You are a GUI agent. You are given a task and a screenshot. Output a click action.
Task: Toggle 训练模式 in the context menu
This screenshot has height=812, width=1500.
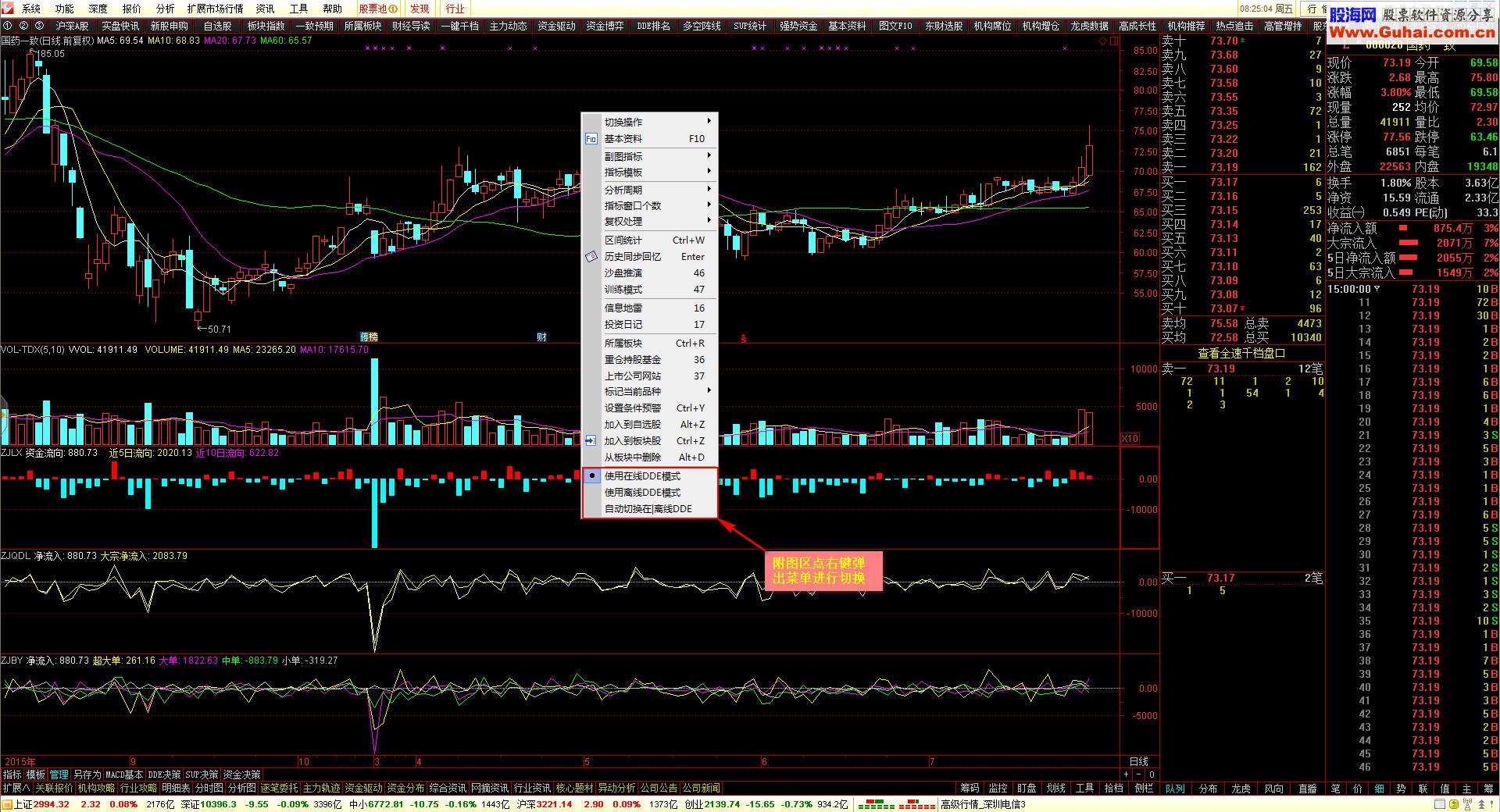[x=650, y=290]
